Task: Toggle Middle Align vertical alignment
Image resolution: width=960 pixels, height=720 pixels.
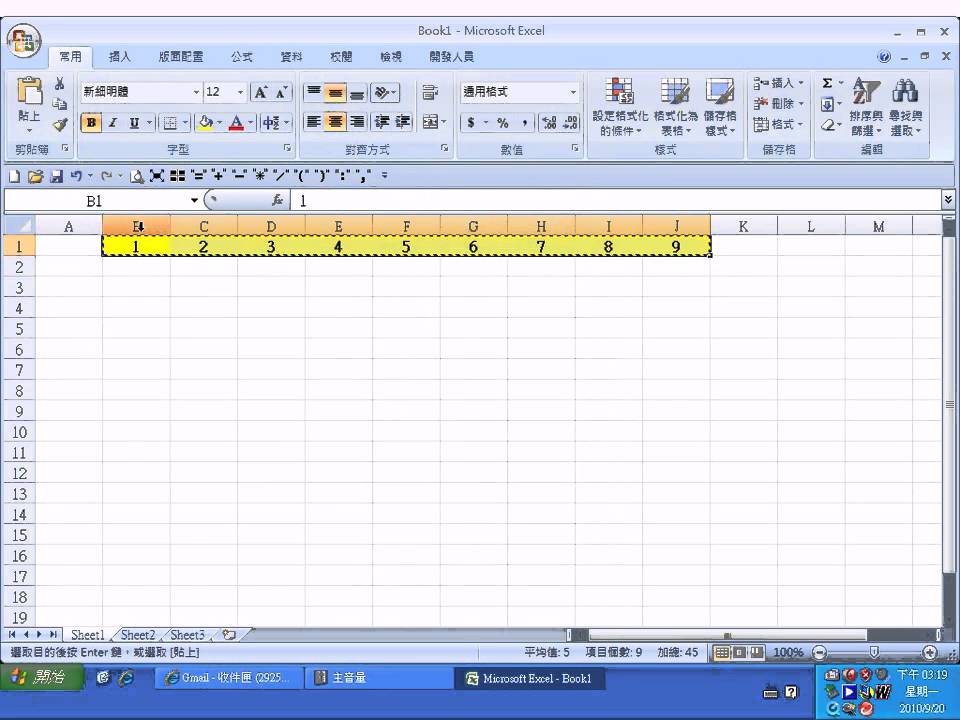Action: pyautogui.click(x=335, y=92)
